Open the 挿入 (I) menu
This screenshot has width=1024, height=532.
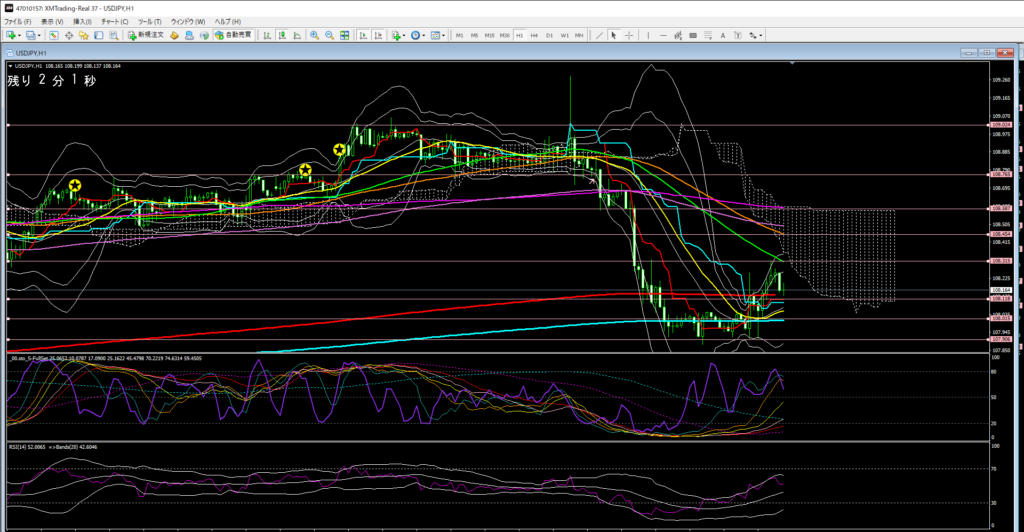click(x=82, y=22)
